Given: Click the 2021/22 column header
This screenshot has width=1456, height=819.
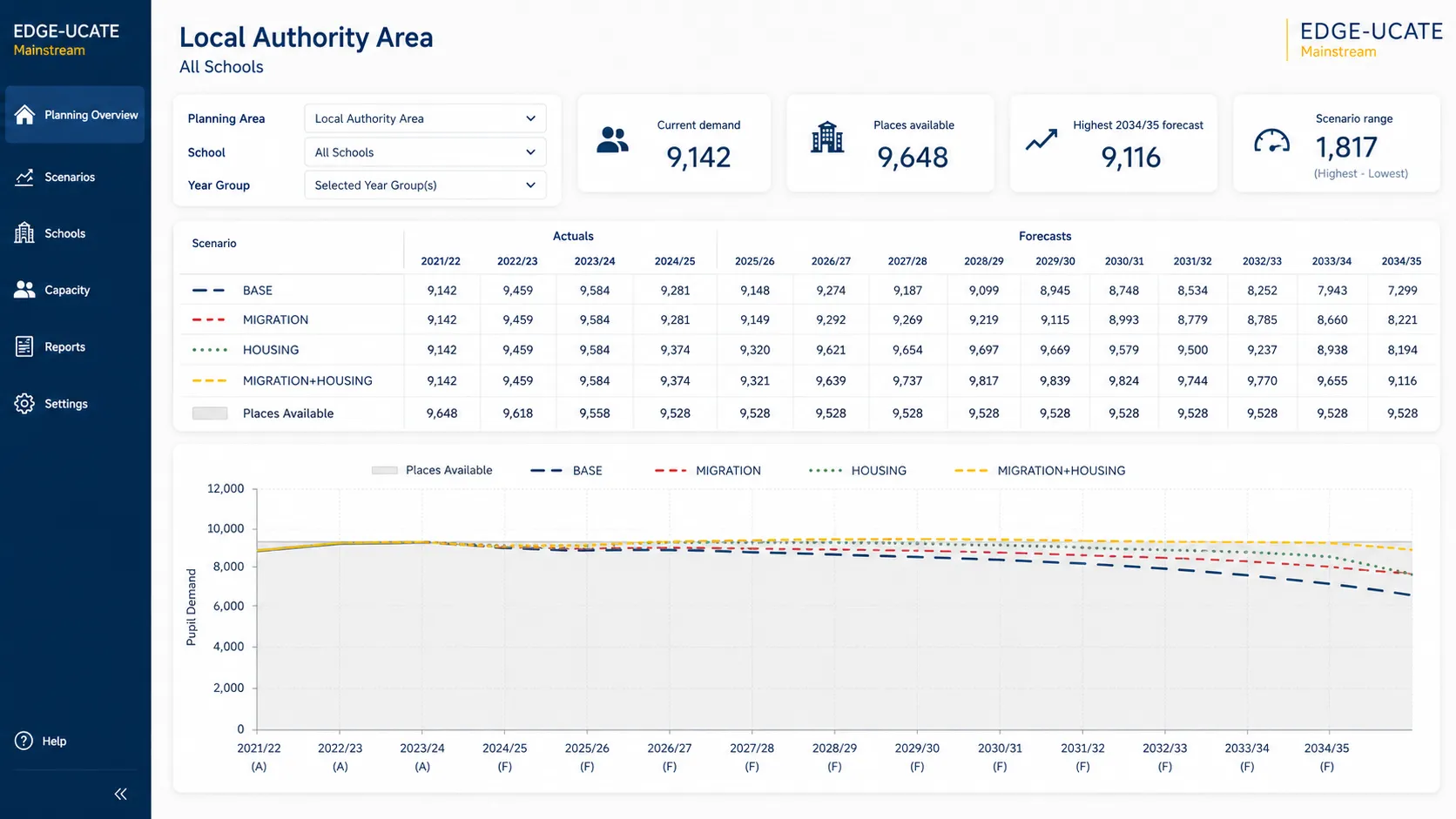Looking at the screenshot, I should pos(441,261).
